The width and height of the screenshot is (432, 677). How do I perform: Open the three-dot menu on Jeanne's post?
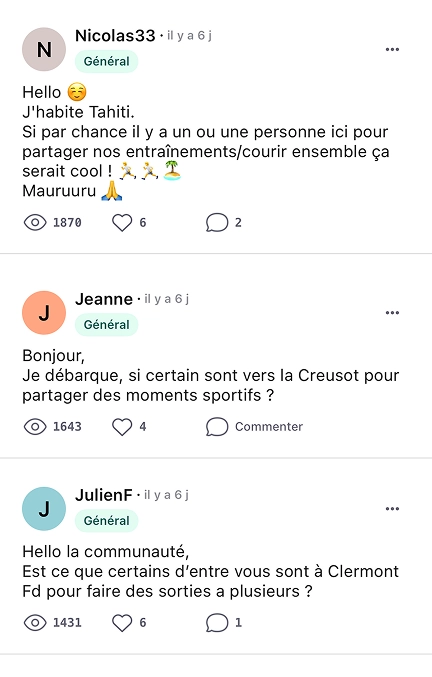392,313
